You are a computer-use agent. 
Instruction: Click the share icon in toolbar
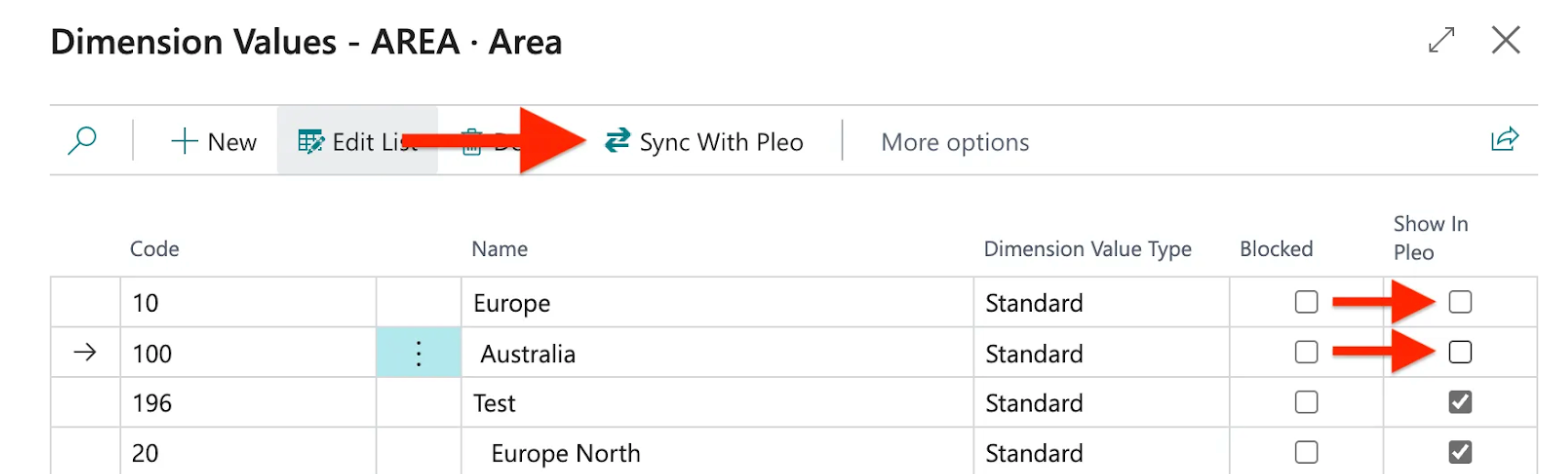[1504, 140]
